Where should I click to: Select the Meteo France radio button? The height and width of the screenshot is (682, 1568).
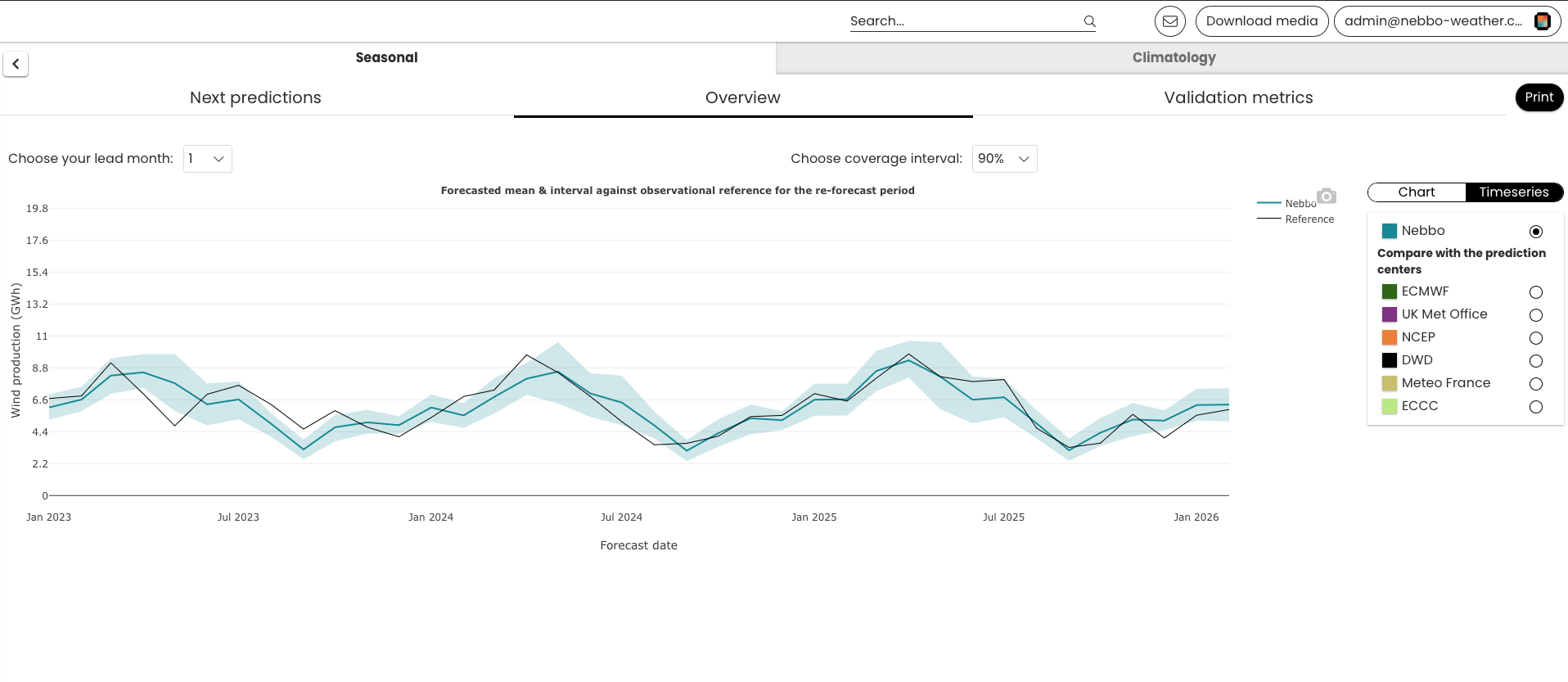pos(1536,384)
